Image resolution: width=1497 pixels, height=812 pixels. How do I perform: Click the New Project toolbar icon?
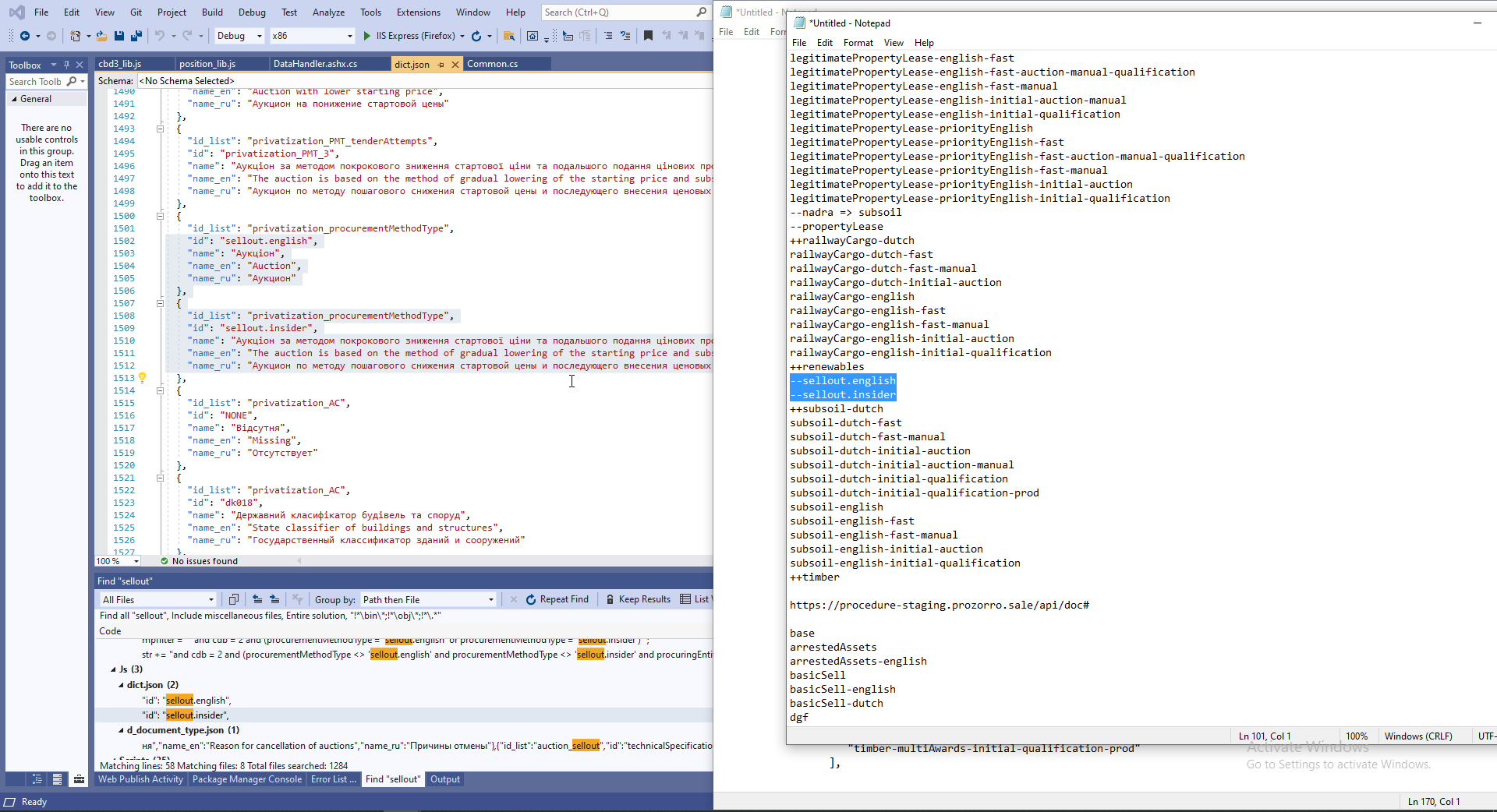[75, 36]
